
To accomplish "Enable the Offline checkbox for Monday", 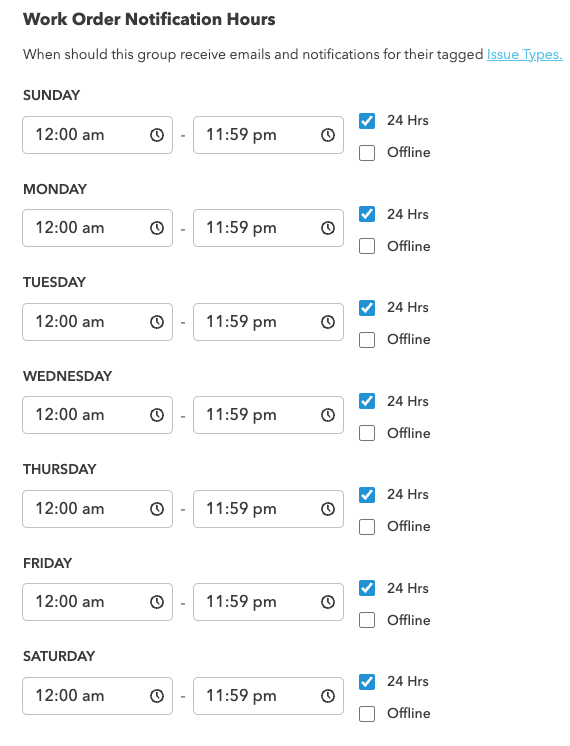I will (367, 246).
